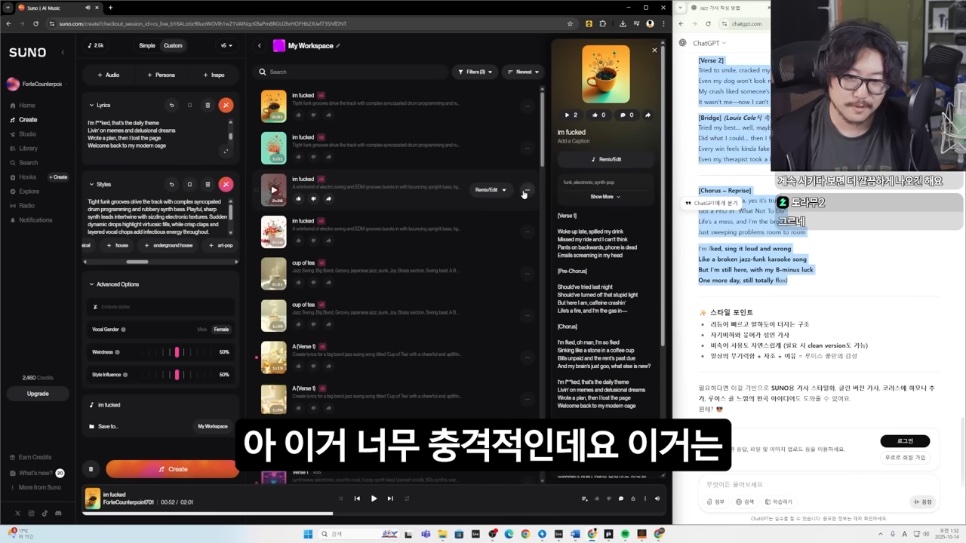Click the Upgrade button

point(37,394)
